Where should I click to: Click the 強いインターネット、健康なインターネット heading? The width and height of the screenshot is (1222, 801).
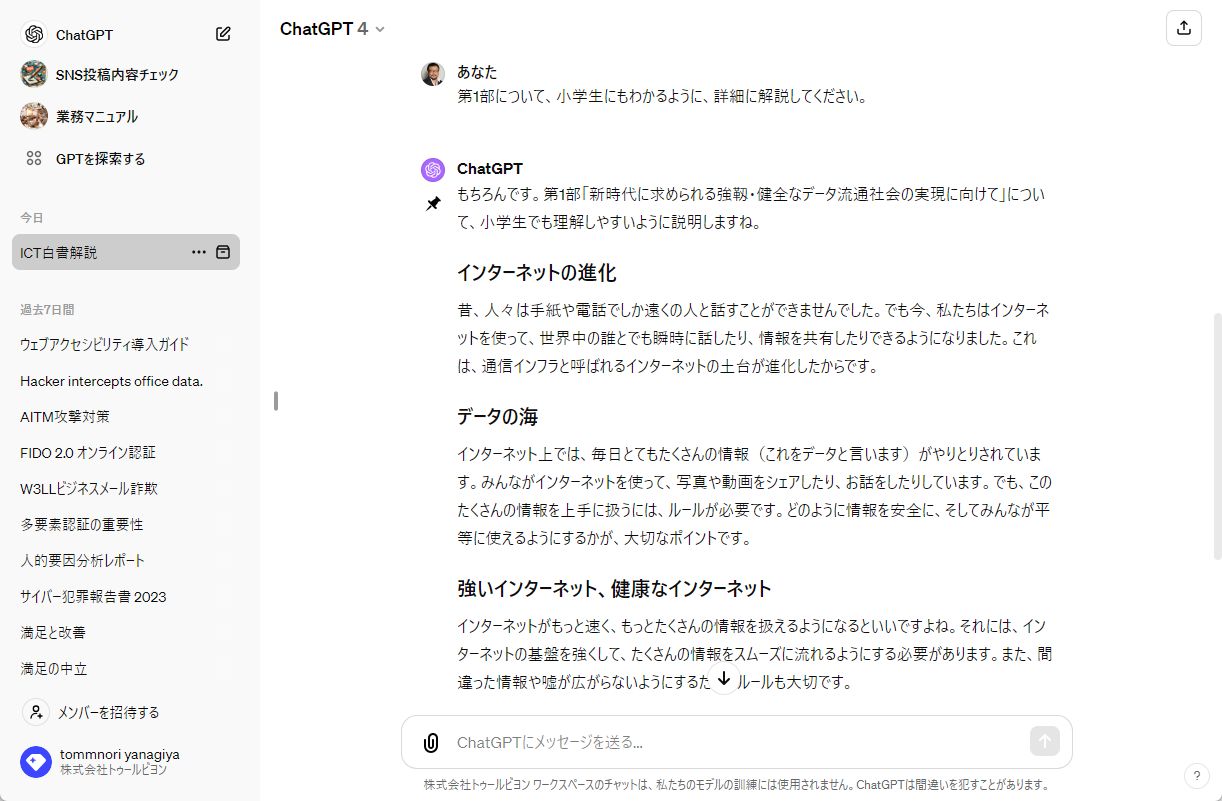tap(614, 588)
